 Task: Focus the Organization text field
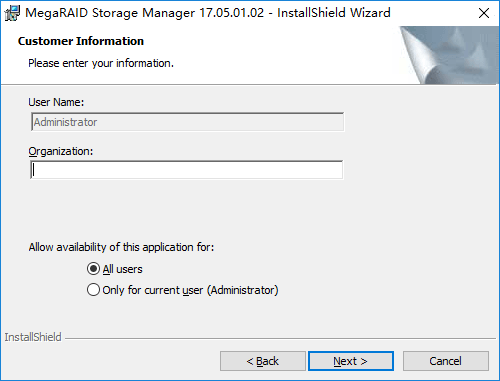click(x=187, y=170)
